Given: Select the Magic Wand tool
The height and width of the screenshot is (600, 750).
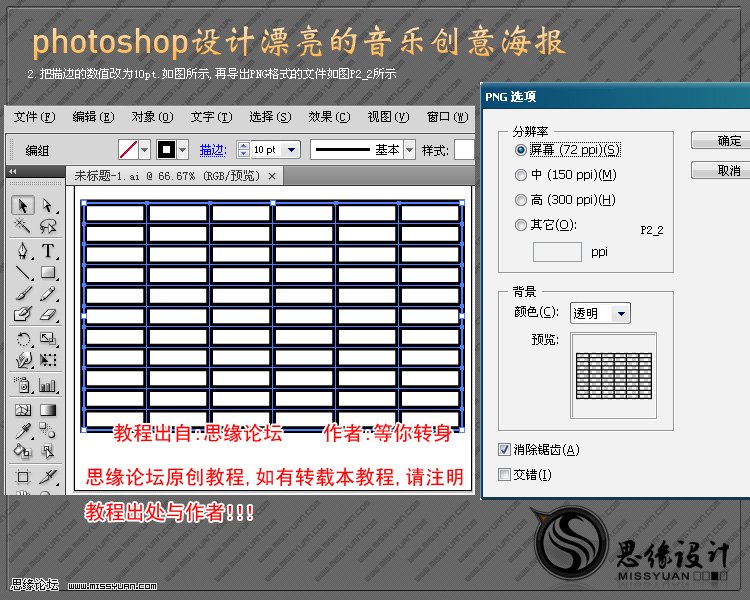Looking at the screenshot, I should (x=22, y=225).
